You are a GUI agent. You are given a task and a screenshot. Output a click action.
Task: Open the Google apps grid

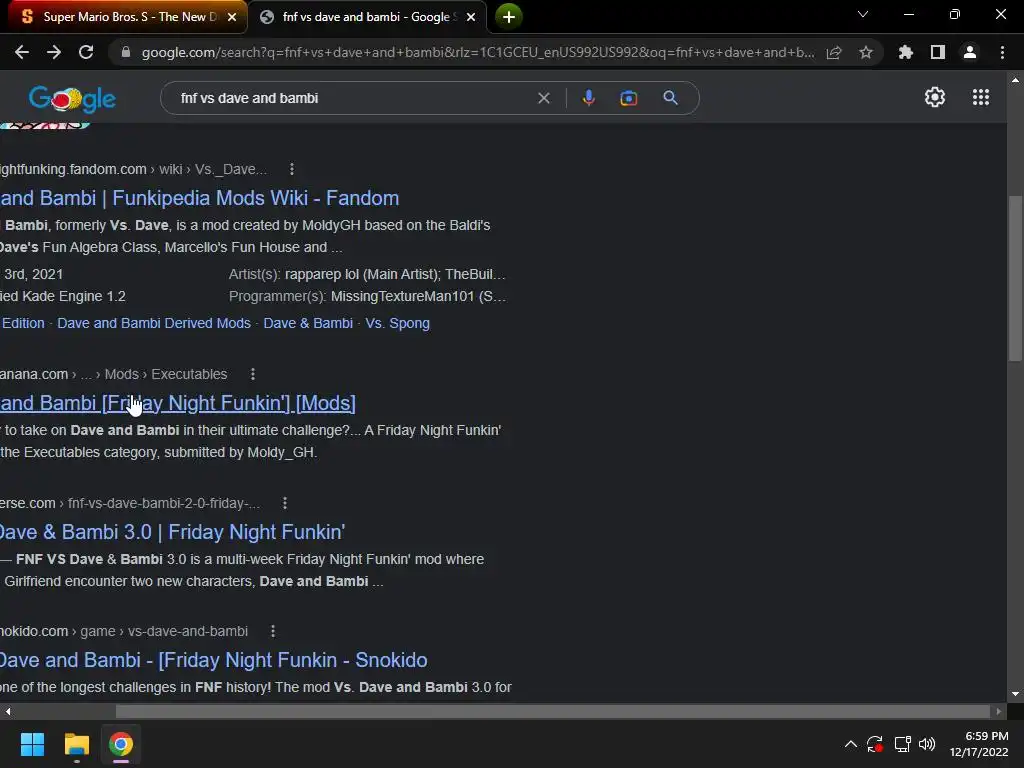pyautogui.click(x=980, y=97)
